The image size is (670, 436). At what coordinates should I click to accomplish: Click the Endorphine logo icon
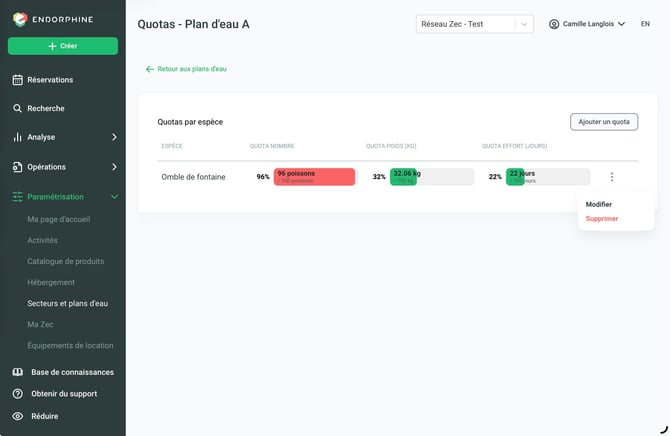[x=20, y=19]
